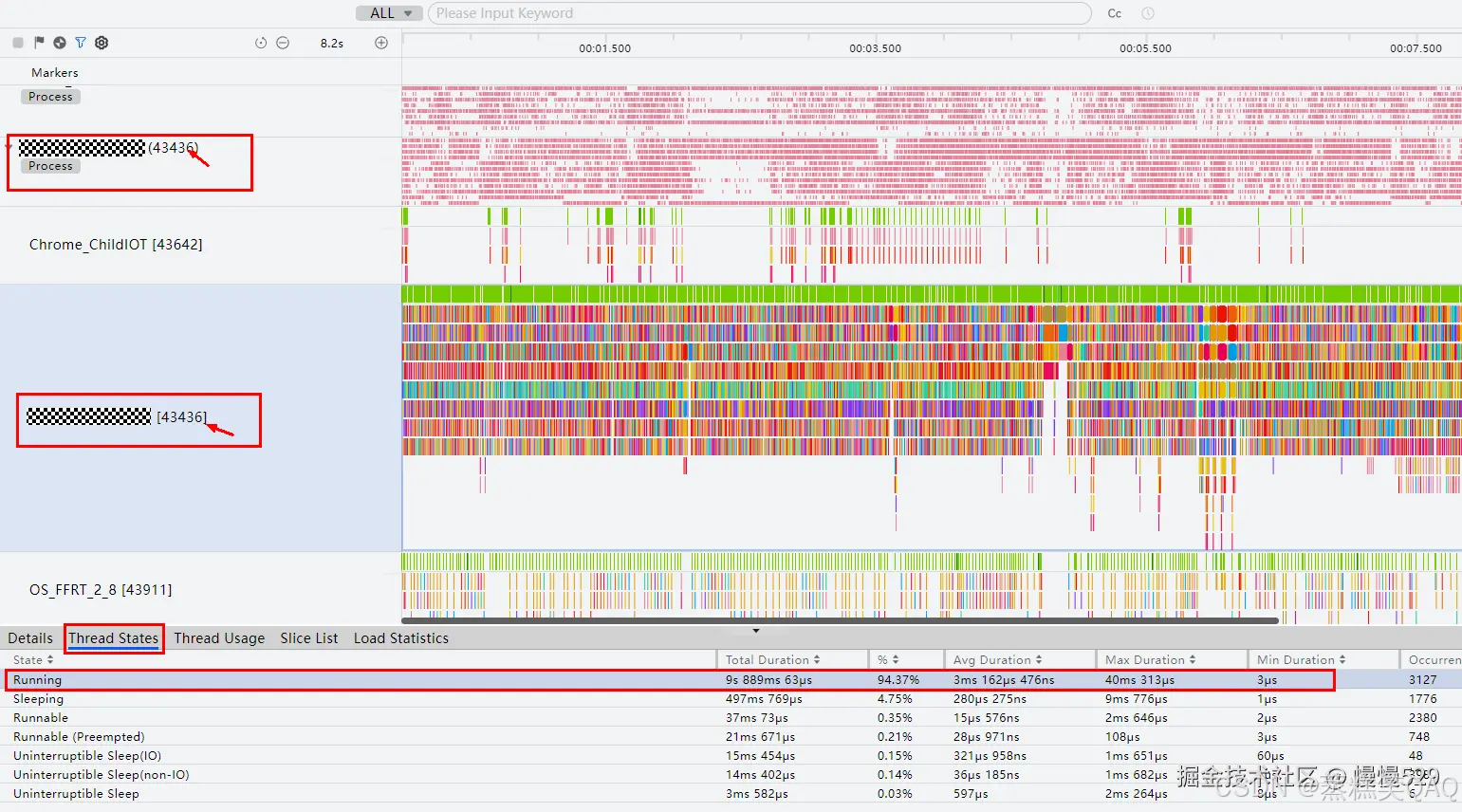1462x812 pixels.
Task: Click the 4.75% Sleeping percentage cell
Action: click(x=894, y=699)
